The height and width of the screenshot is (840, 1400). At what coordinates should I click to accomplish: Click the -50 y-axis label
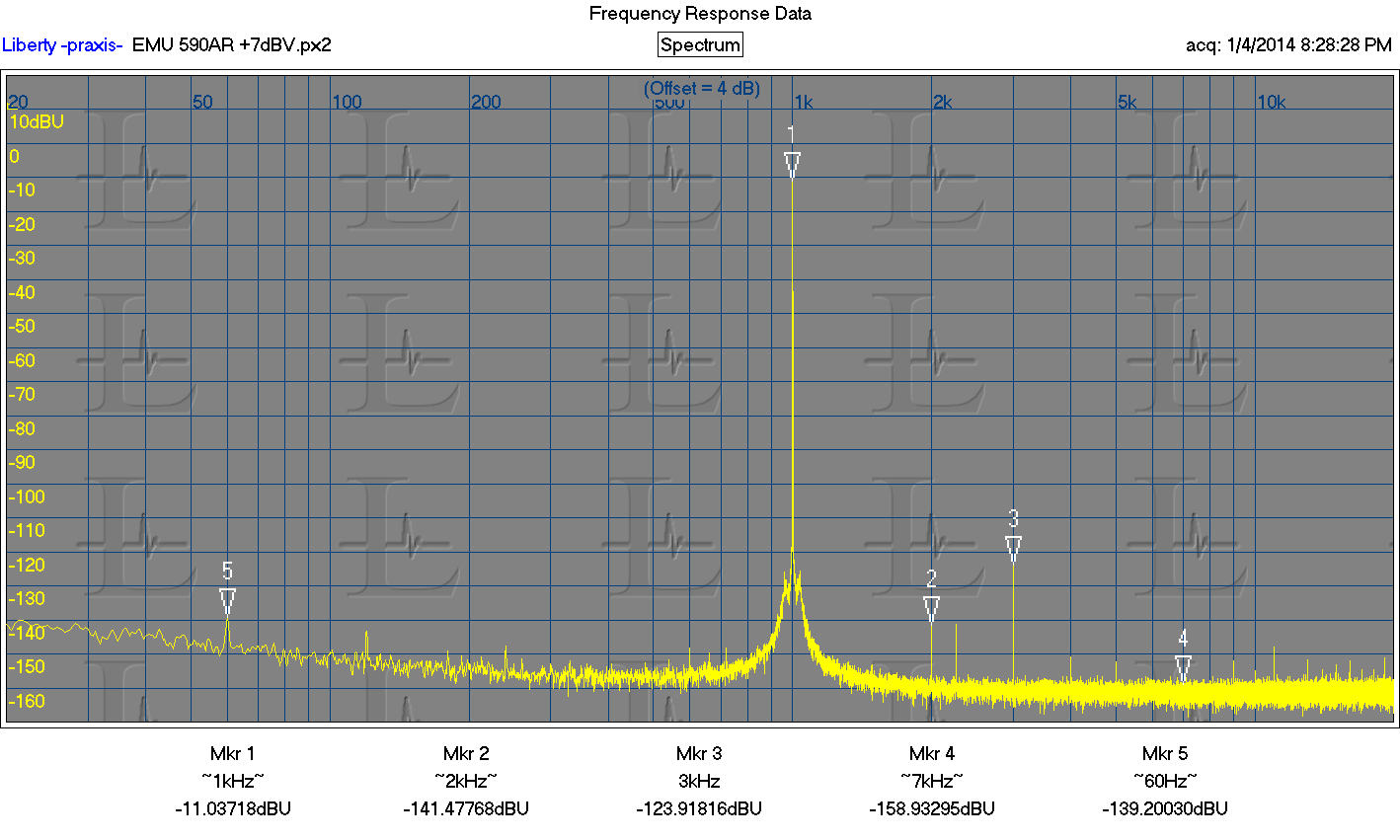[22, 327]
